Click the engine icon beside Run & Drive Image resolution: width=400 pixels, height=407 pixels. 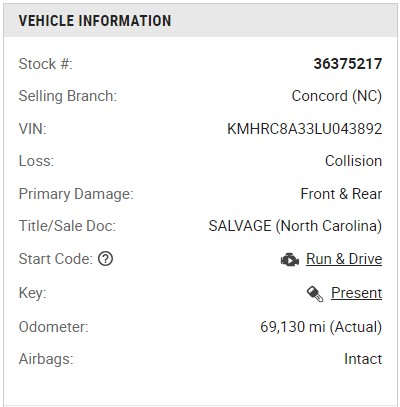290,259
